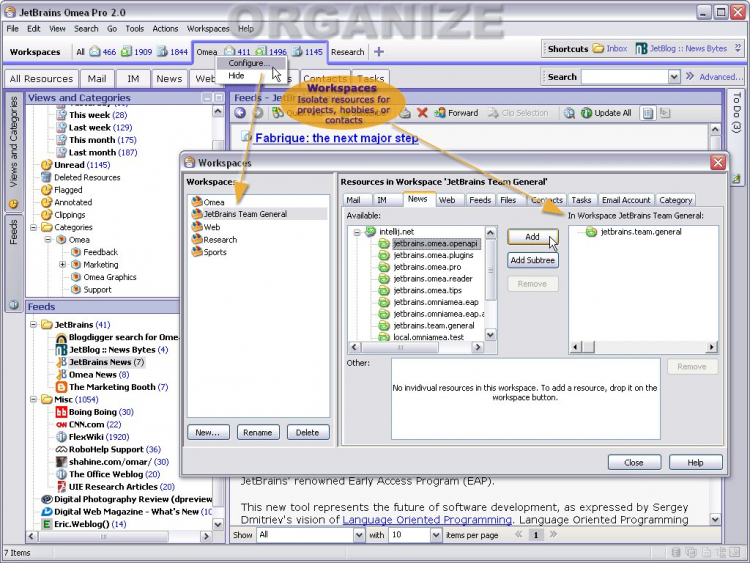Select Hide in the context menu

coord(236,76)
